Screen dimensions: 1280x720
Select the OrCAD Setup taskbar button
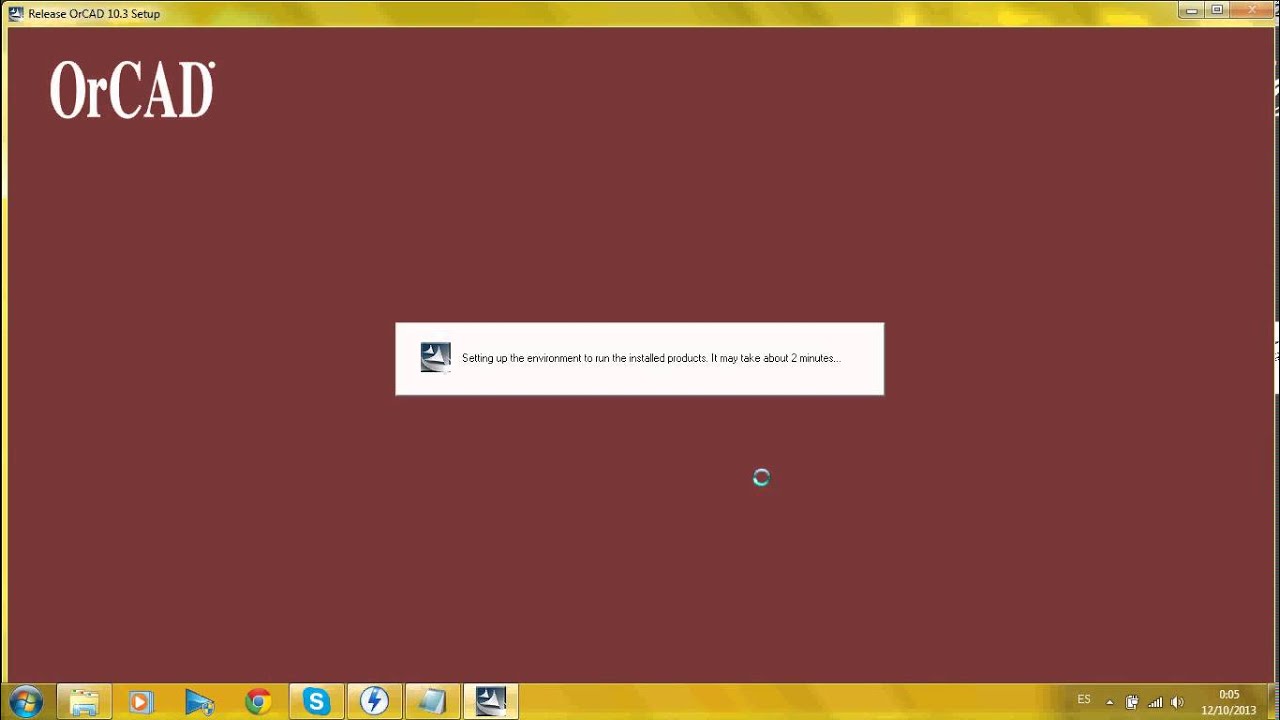(491, 701)
